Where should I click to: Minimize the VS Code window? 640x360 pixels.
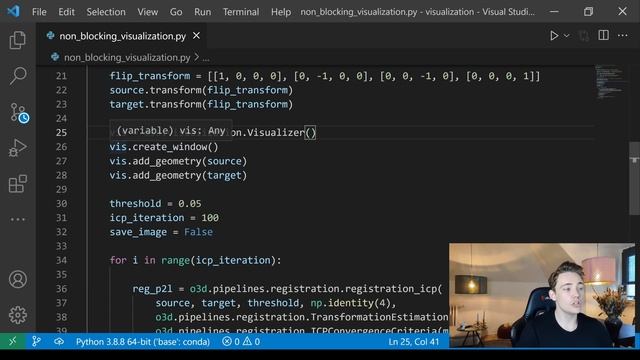(x=554, y=11)
